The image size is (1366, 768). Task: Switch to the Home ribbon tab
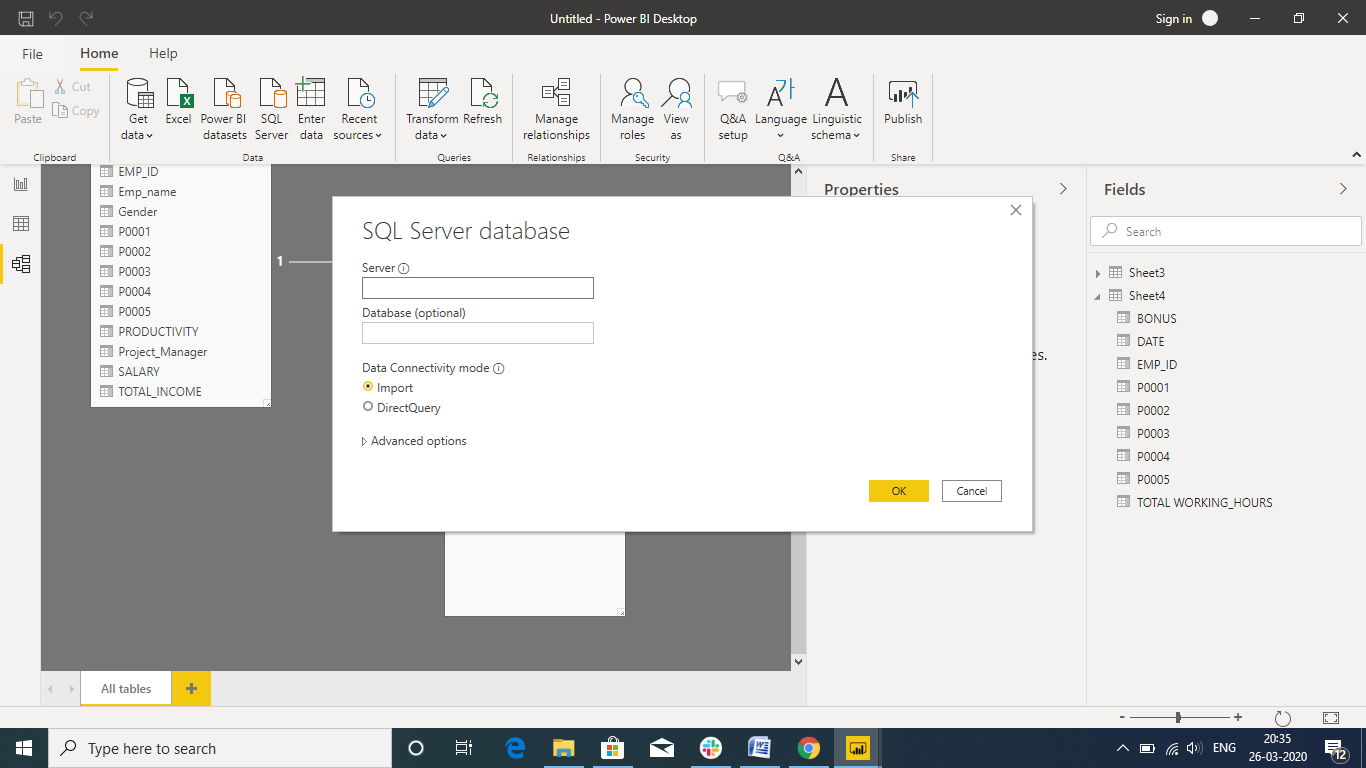pos(99,54)
